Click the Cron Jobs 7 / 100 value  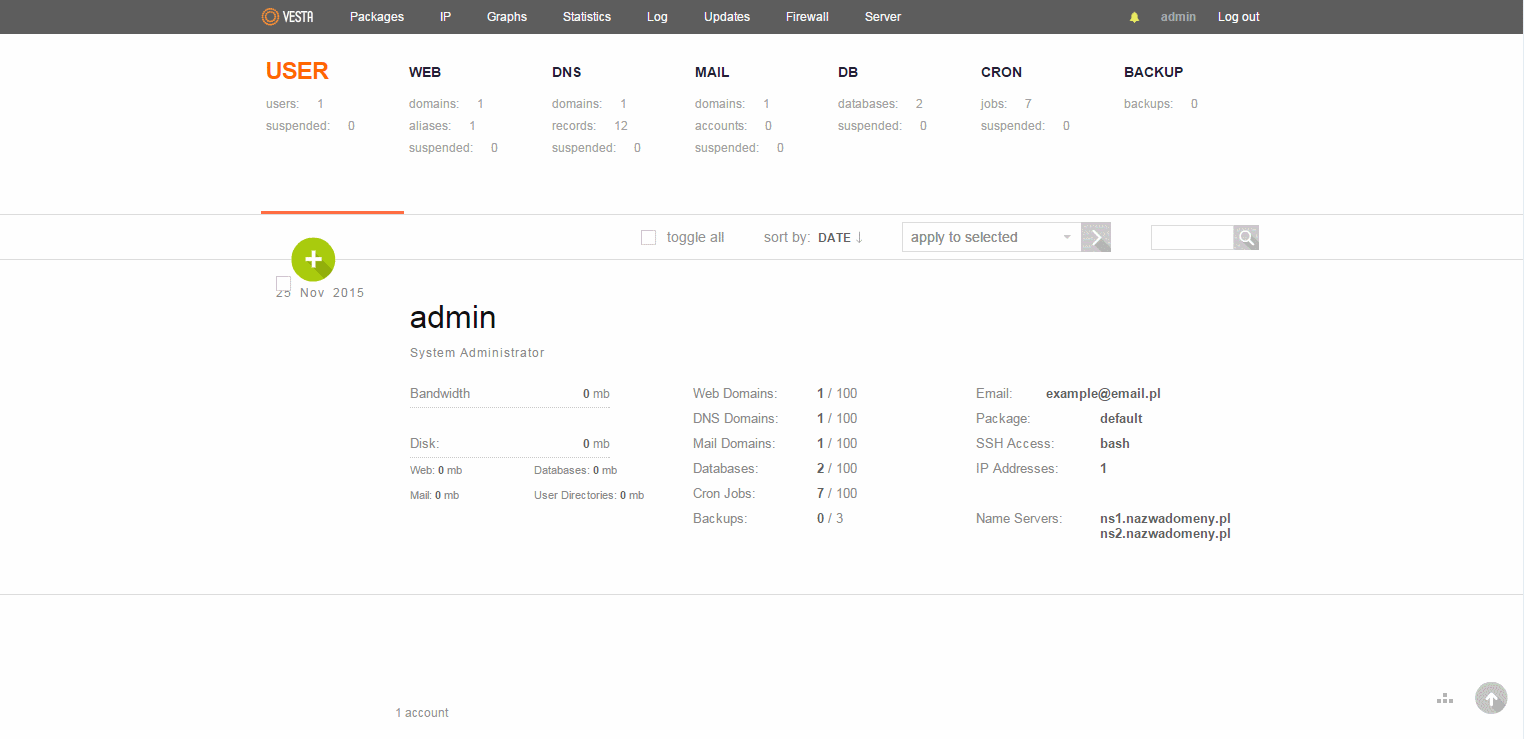click(837, 494)
